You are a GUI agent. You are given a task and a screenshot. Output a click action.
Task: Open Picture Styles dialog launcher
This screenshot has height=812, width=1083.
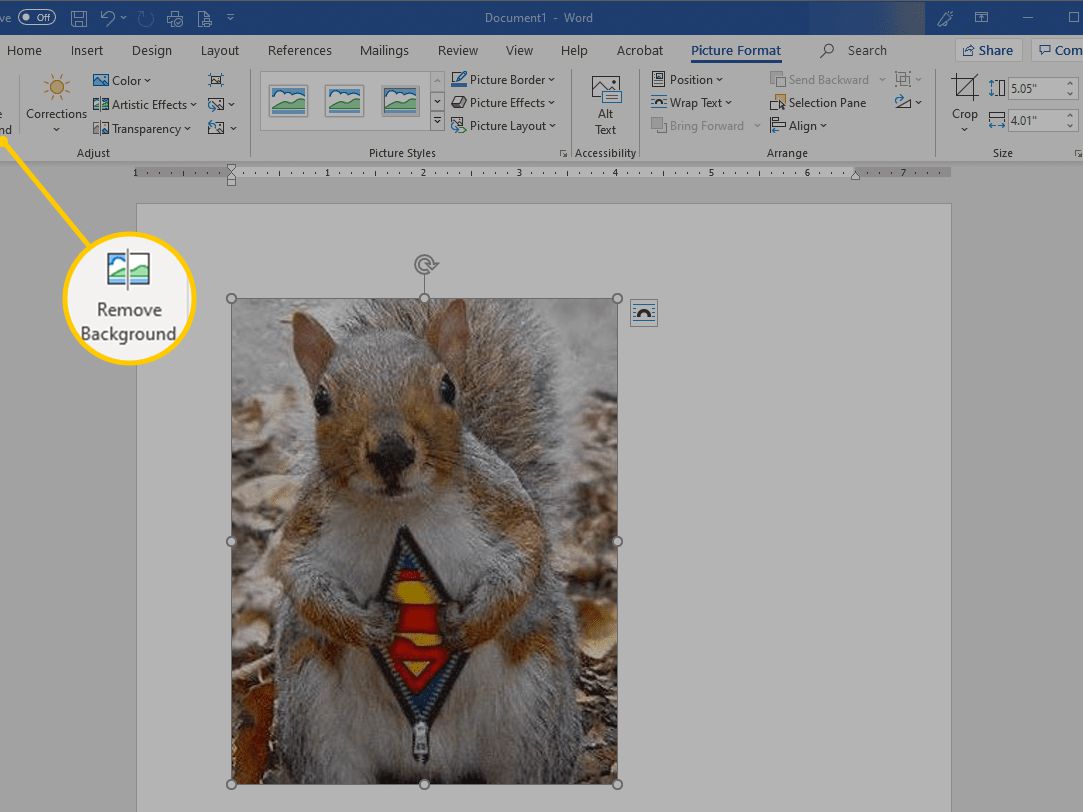click(564, 153)
